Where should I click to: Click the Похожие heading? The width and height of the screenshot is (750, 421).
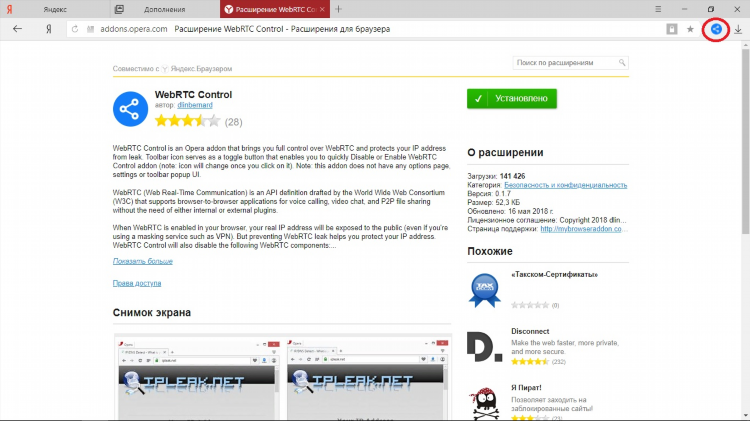coord(490,251)
